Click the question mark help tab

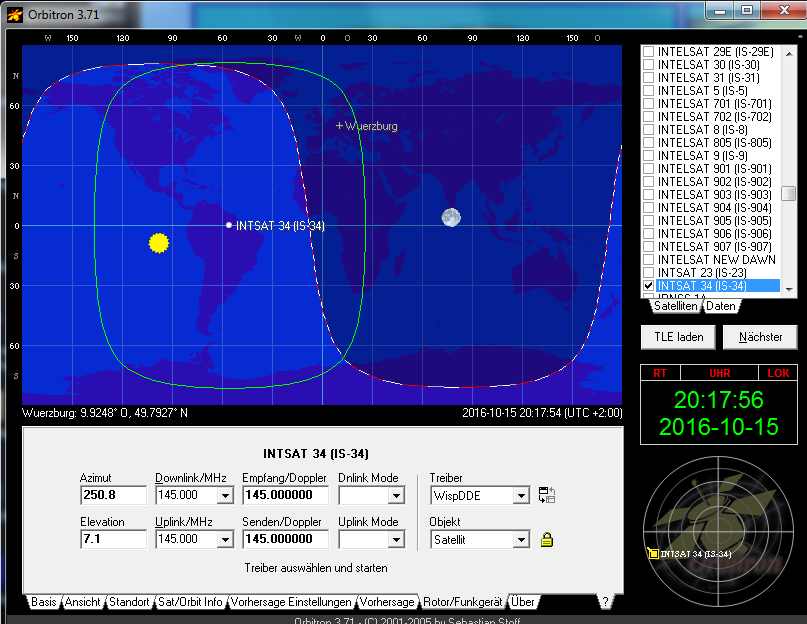[x=604, y=602]
